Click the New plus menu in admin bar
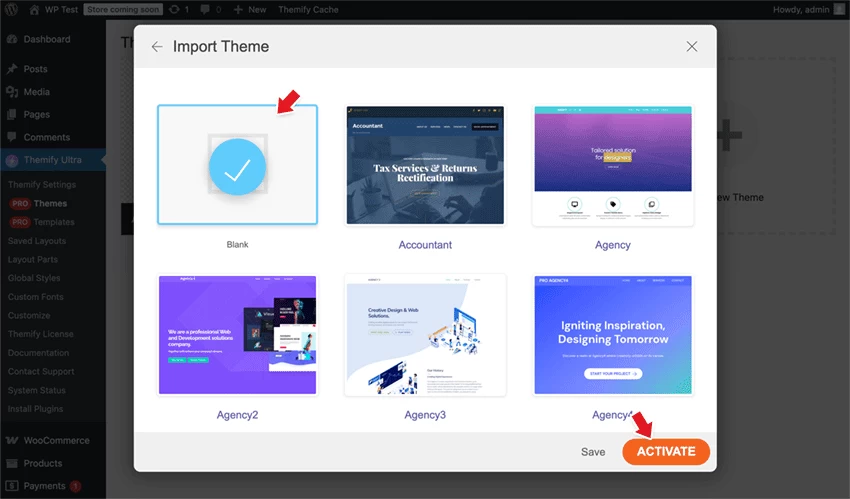This screenshot has width=850, height=499. coord(250,9)
